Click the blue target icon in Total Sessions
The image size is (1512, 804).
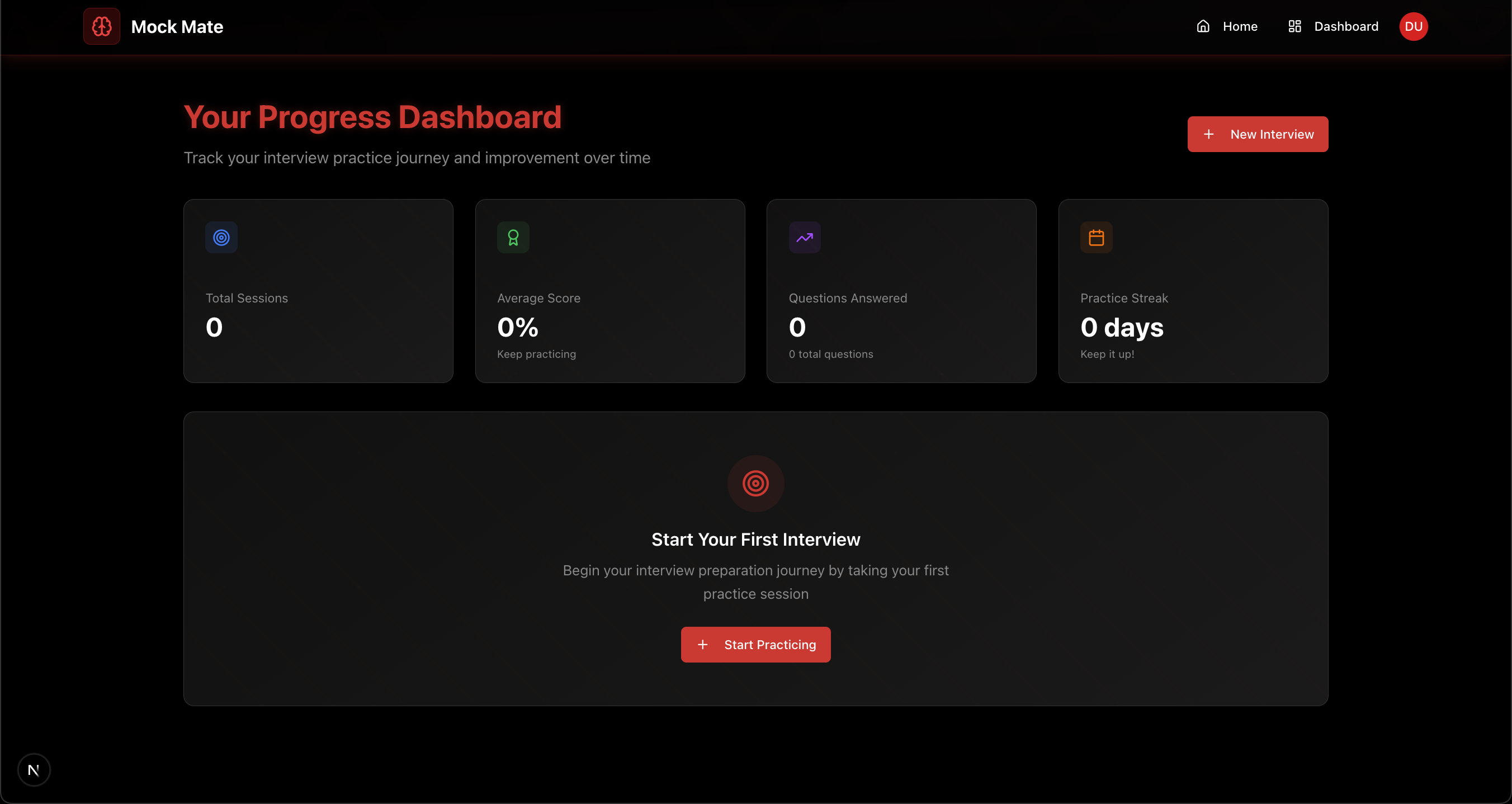pyautogui.click(x=221, y=238)
